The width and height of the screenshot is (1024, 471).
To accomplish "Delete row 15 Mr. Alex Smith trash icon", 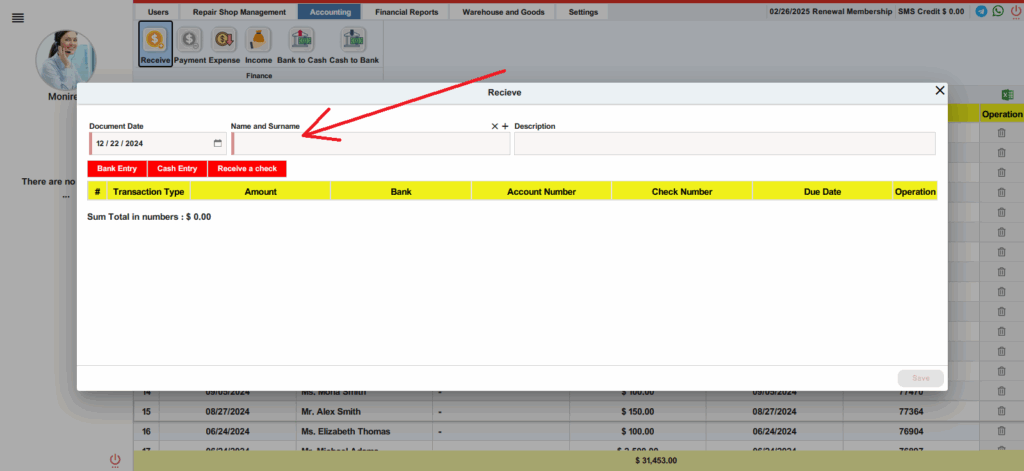I will 1001,411.
